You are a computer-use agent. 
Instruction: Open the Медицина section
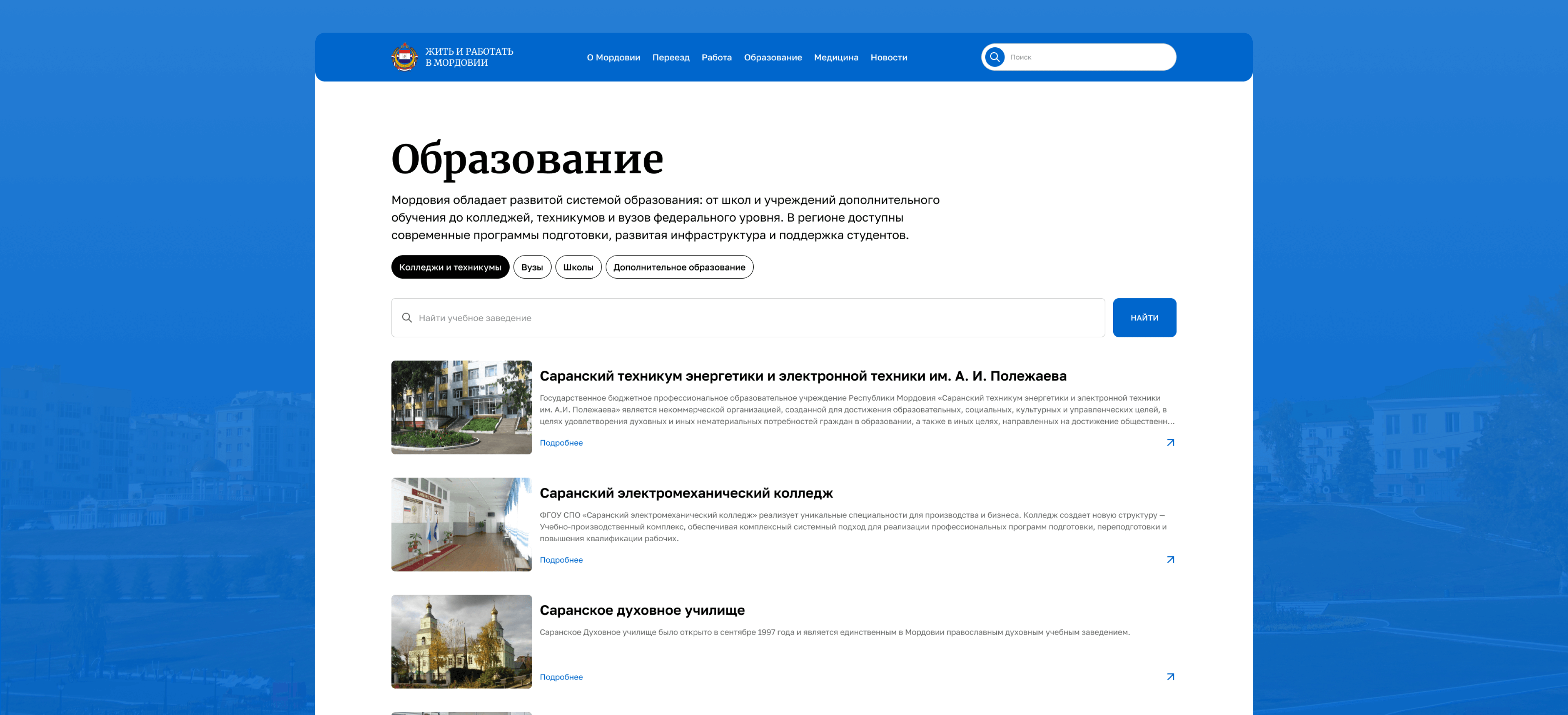[836, 57]
